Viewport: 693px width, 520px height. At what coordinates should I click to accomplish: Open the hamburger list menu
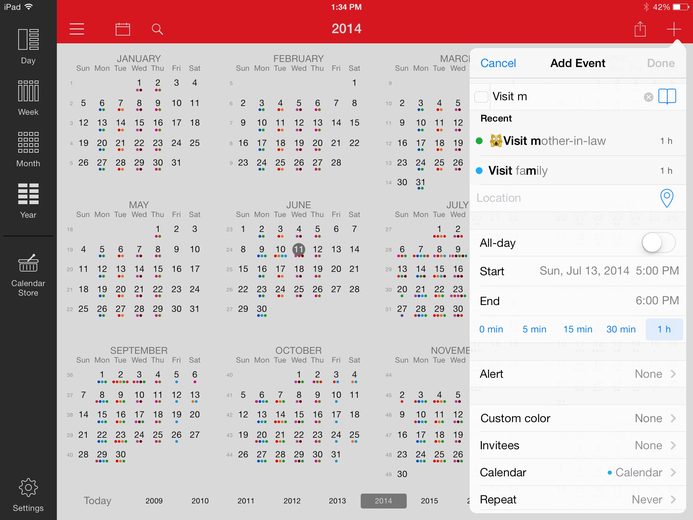point(77,29)
